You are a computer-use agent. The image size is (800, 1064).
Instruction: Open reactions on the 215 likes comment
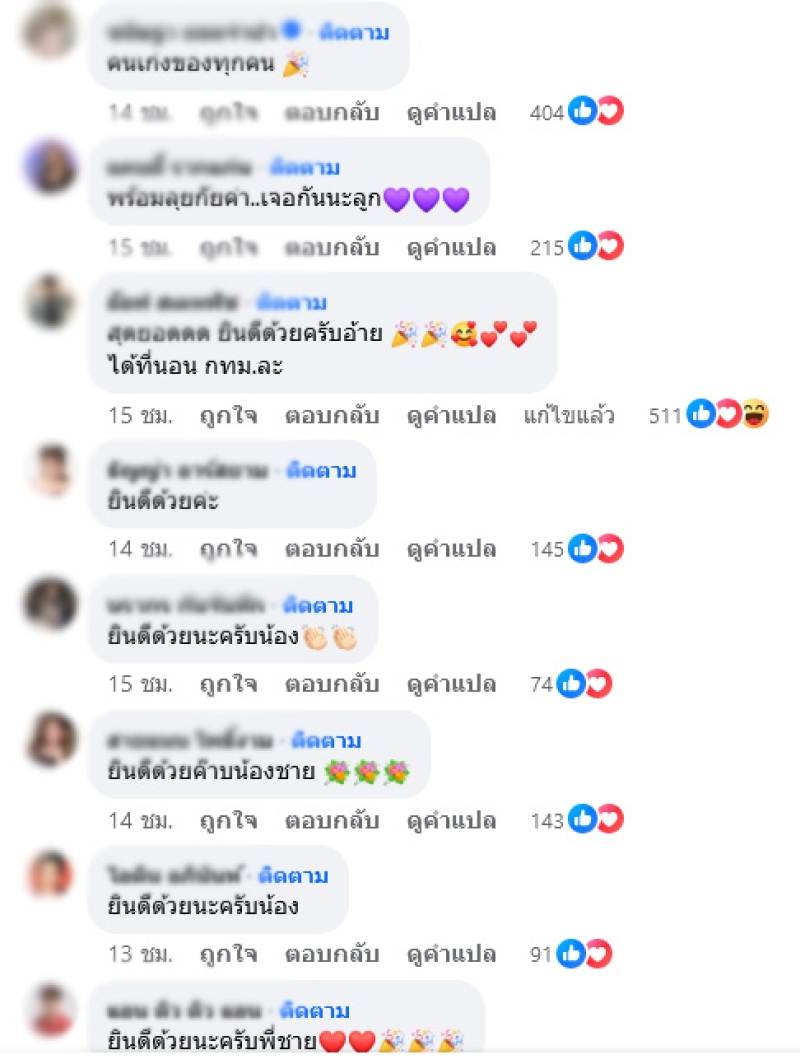[x=596, y=246]
